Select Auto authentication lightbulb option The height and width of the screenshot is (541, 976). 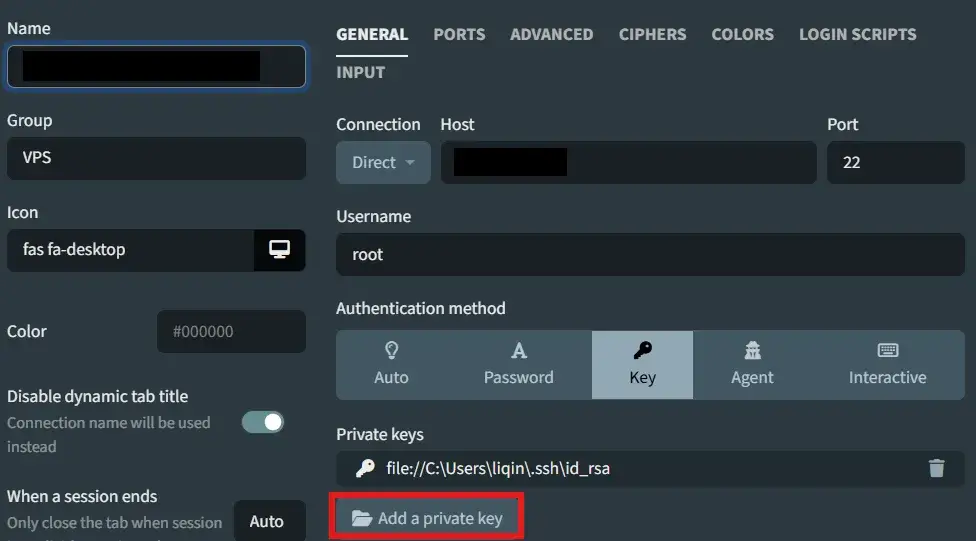coord(391,364)
